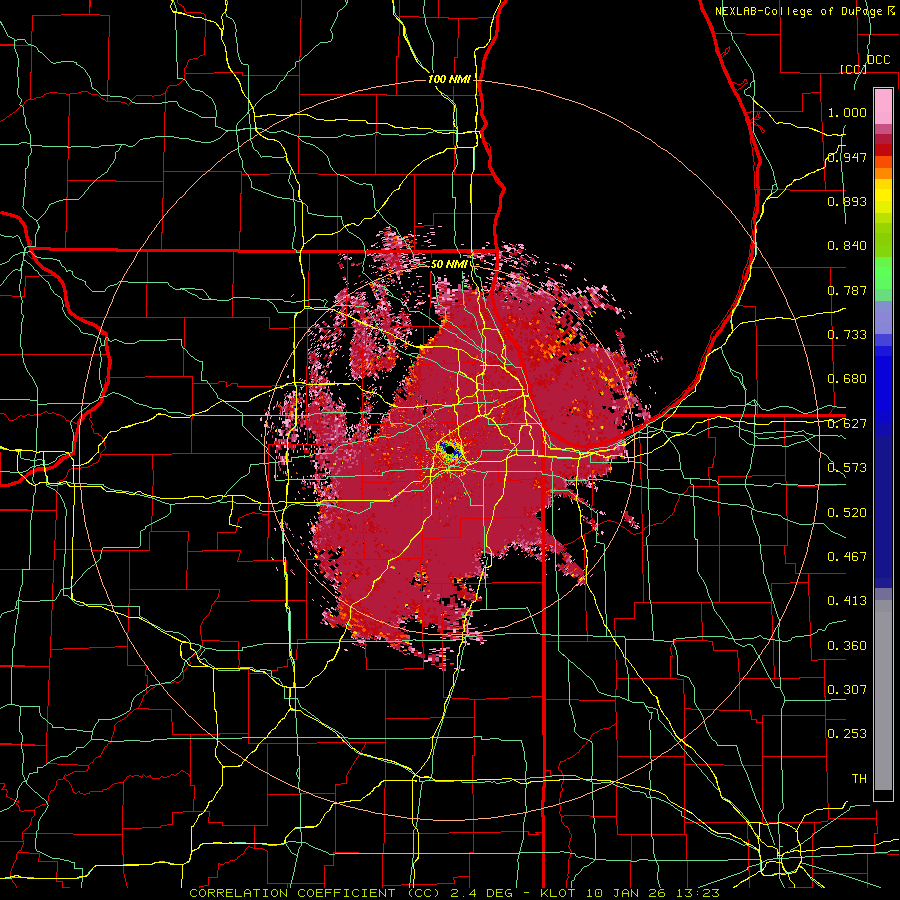Click the 0.840 scale value
Viewport: 900px width, 900px height.
tap(847, 246)
